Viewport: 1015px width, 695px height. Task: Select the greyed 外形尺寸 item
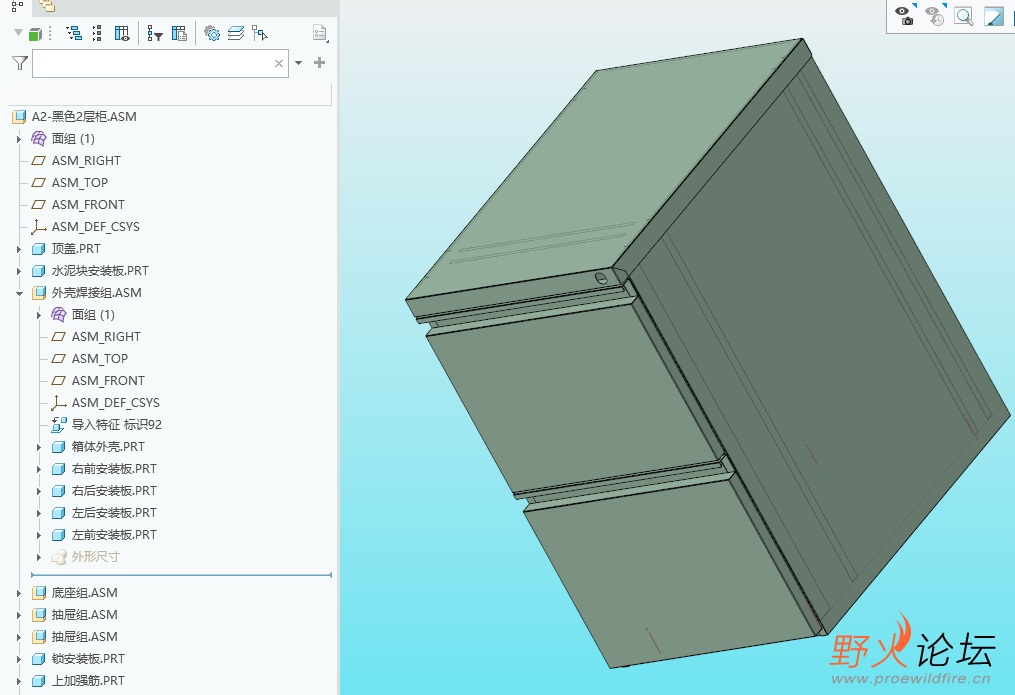click(x=96, y=557)
